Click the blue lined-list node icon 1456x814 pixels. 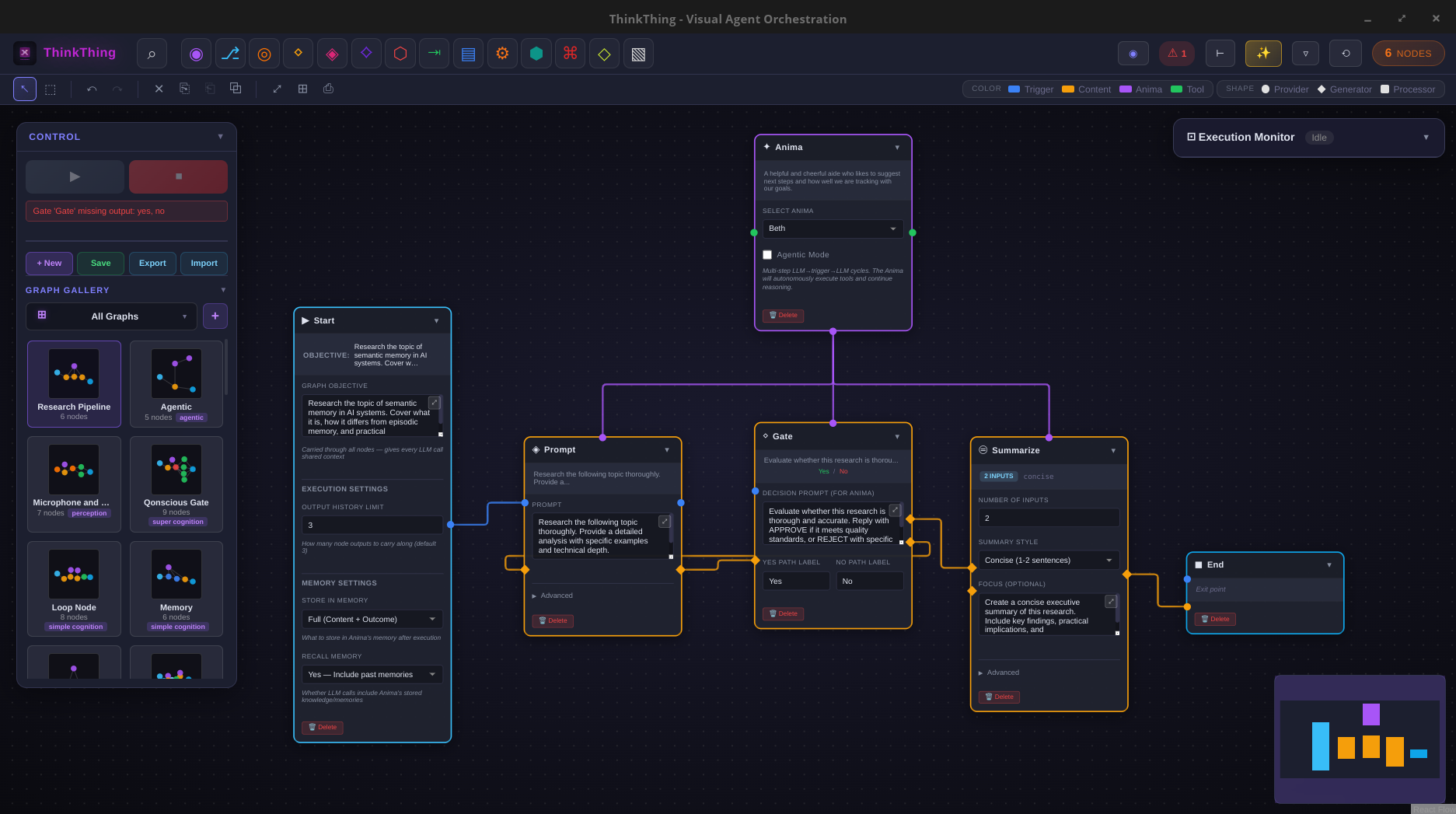coord(468,54)
